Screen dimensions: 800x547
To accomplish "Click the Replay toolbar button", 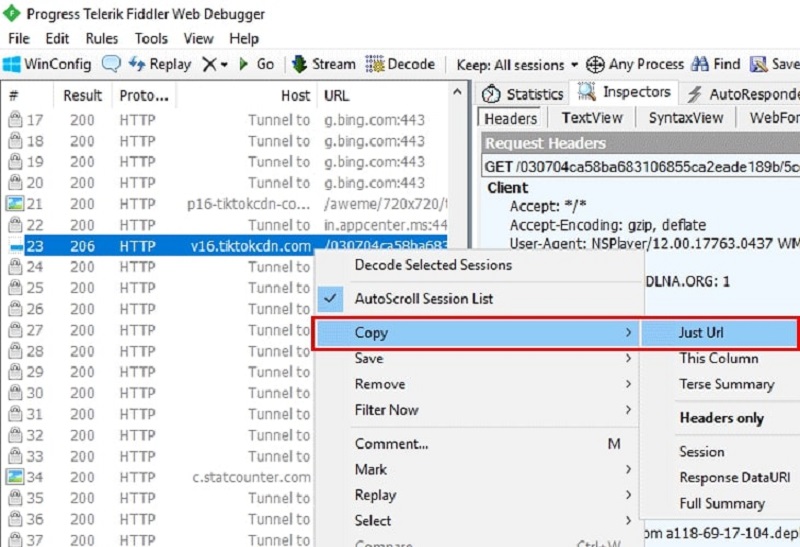I will (159, 64).
